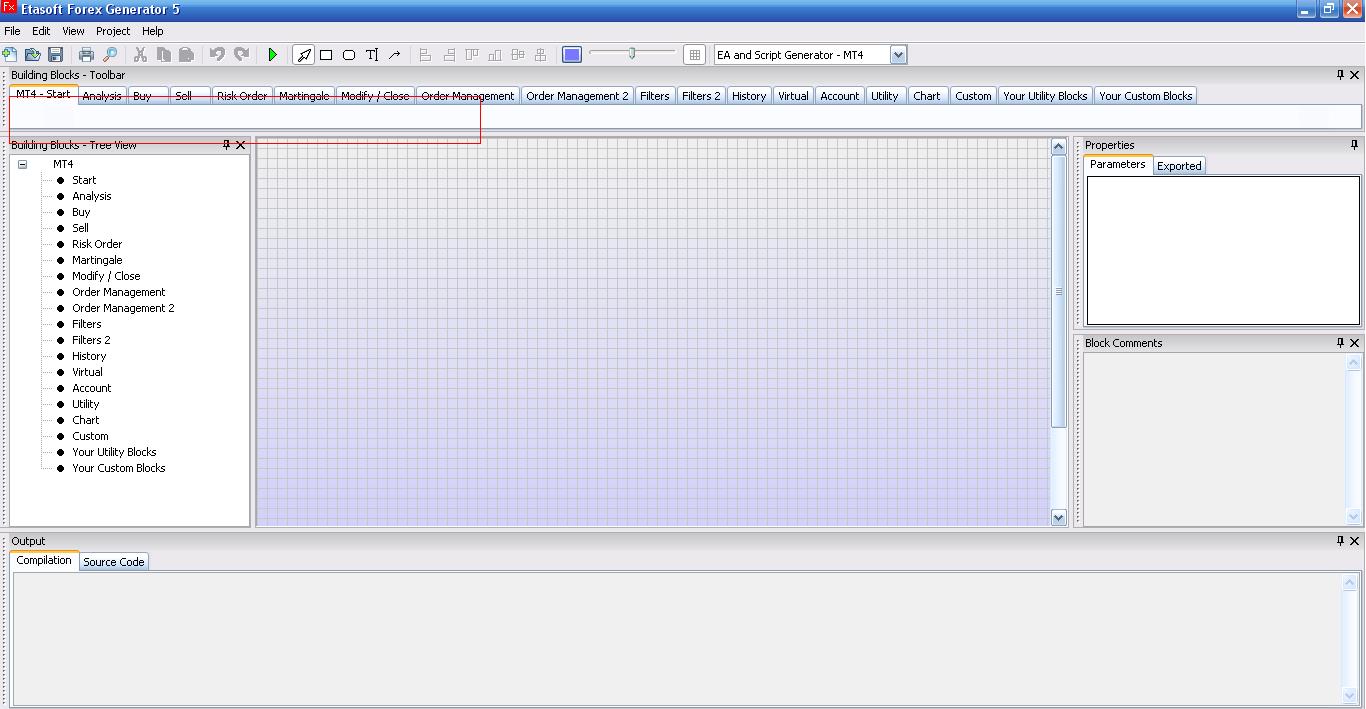Open the Help menu
1366x709 pixels.
tap(153, 31)
